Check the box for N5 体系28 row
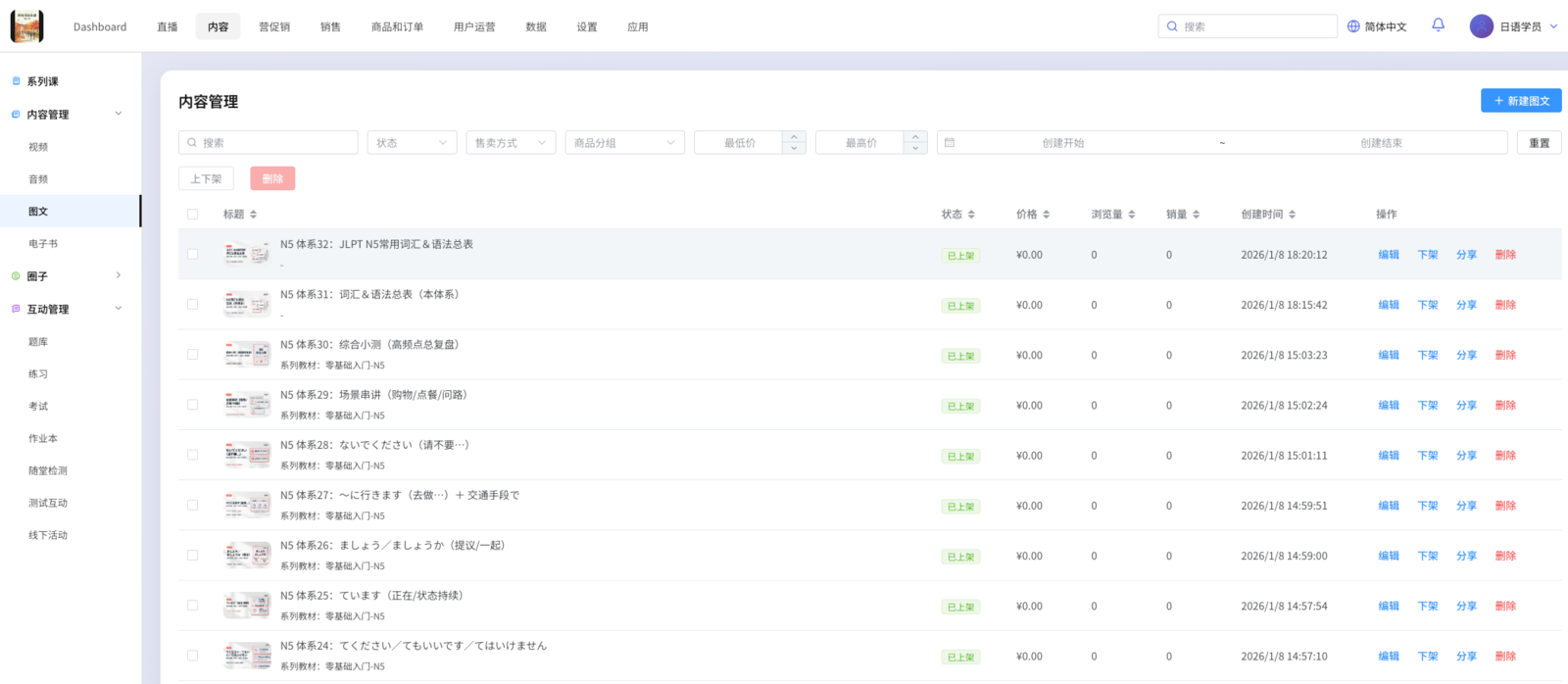This screenshot has width=1568, height=684. point(192,455)
